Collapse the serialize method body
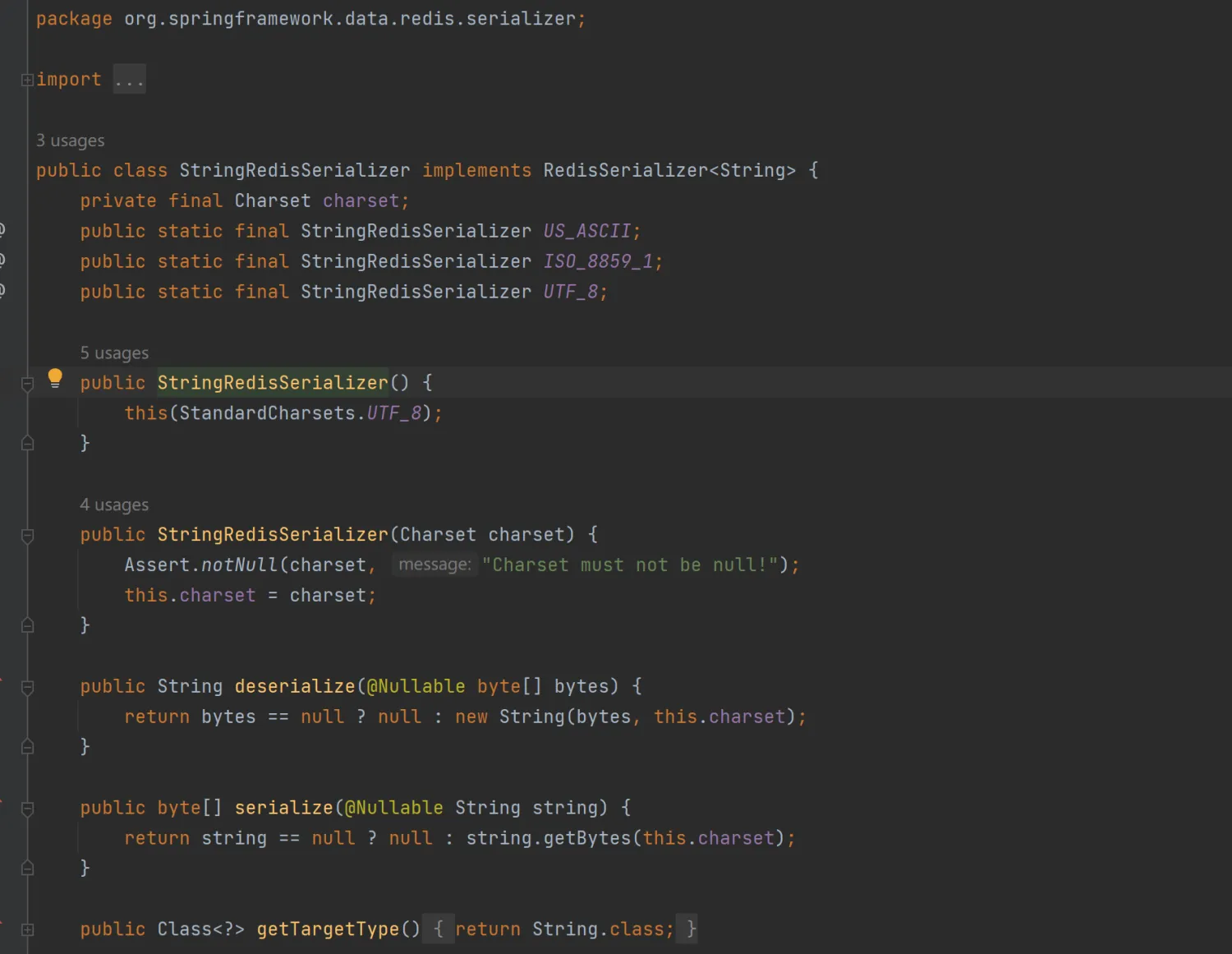The image size is (1232, 954). click(27, 809)
